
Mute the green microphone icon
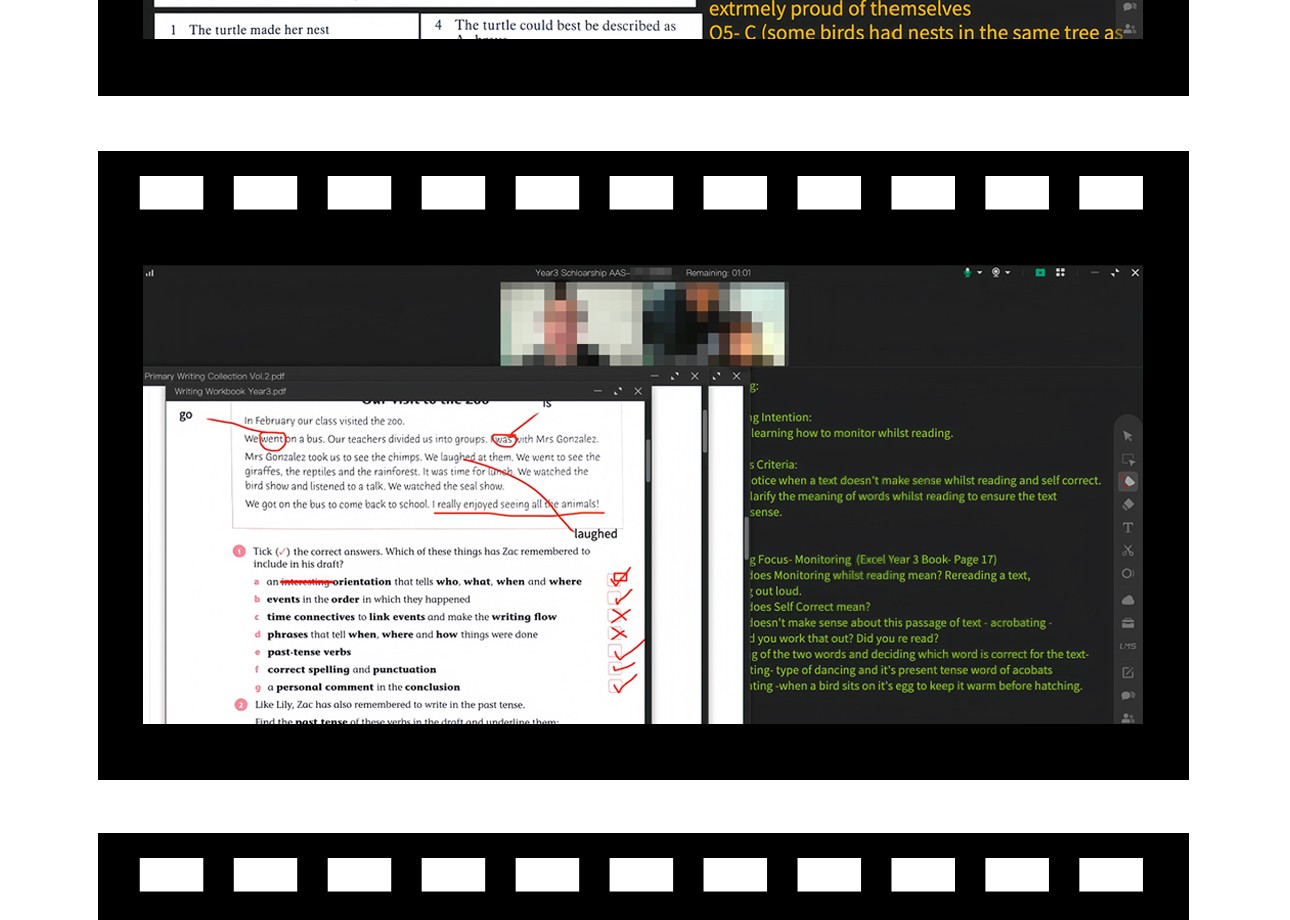[x=967, y=272]
